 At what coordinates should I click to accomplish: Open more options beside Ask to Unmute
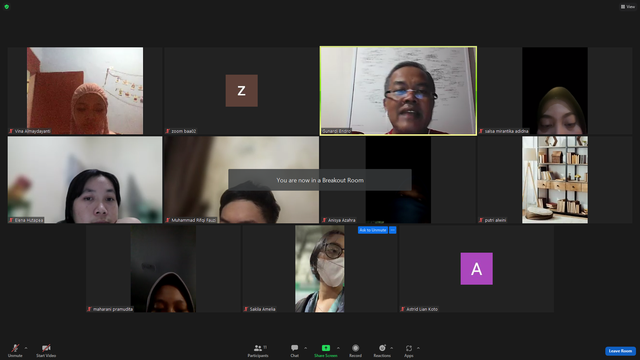(x=393, y=230)
